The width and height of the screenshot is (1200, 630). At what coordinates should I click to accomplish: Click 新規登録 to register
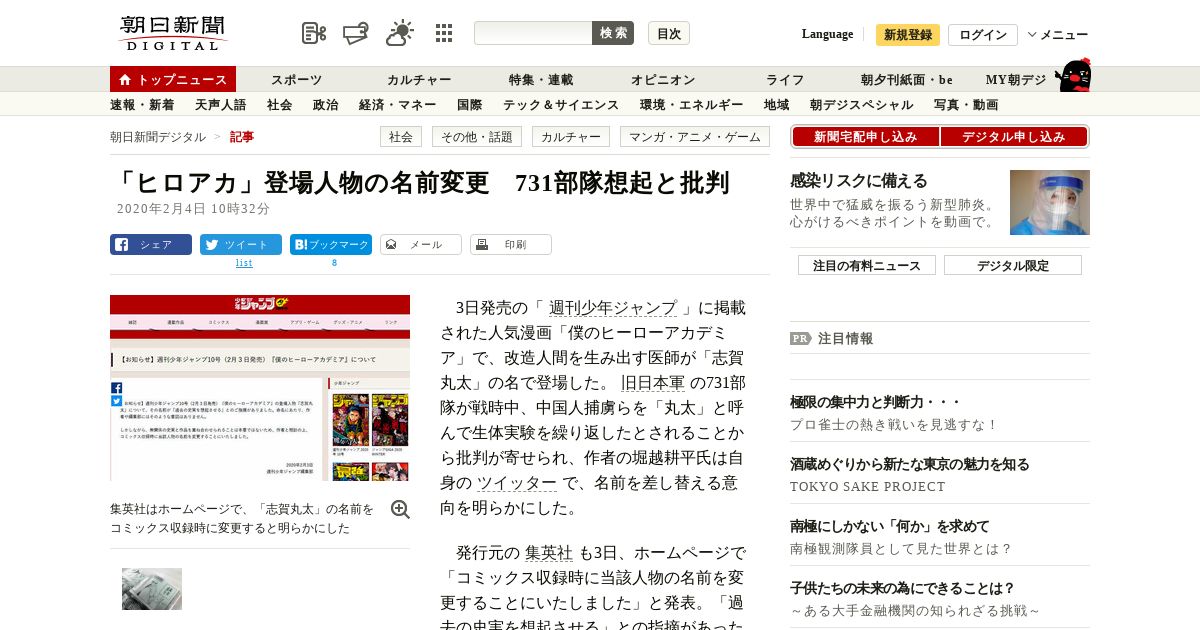click(x=908, y=35)
